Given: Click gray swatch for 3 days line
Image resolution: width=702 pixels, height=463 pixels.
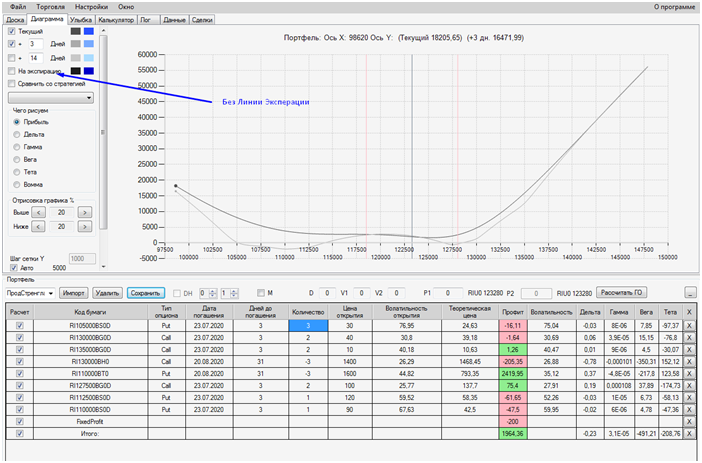Looking at the screenshot, I should (x=76, y=43).
